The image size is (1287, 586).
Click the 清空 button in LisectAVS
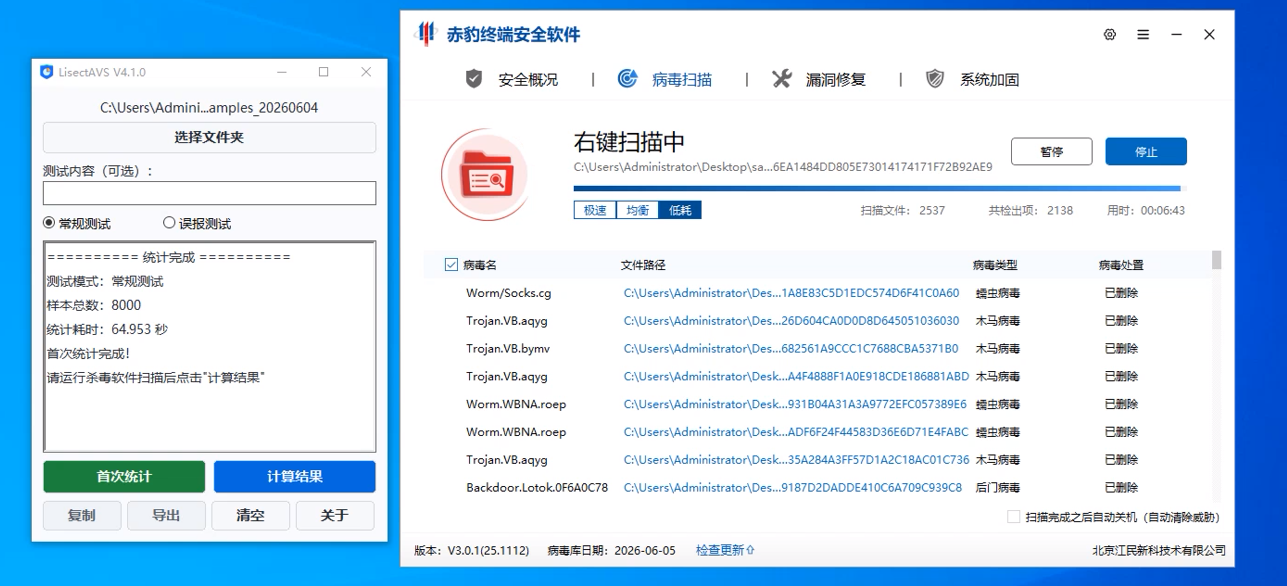coord(250,515)
